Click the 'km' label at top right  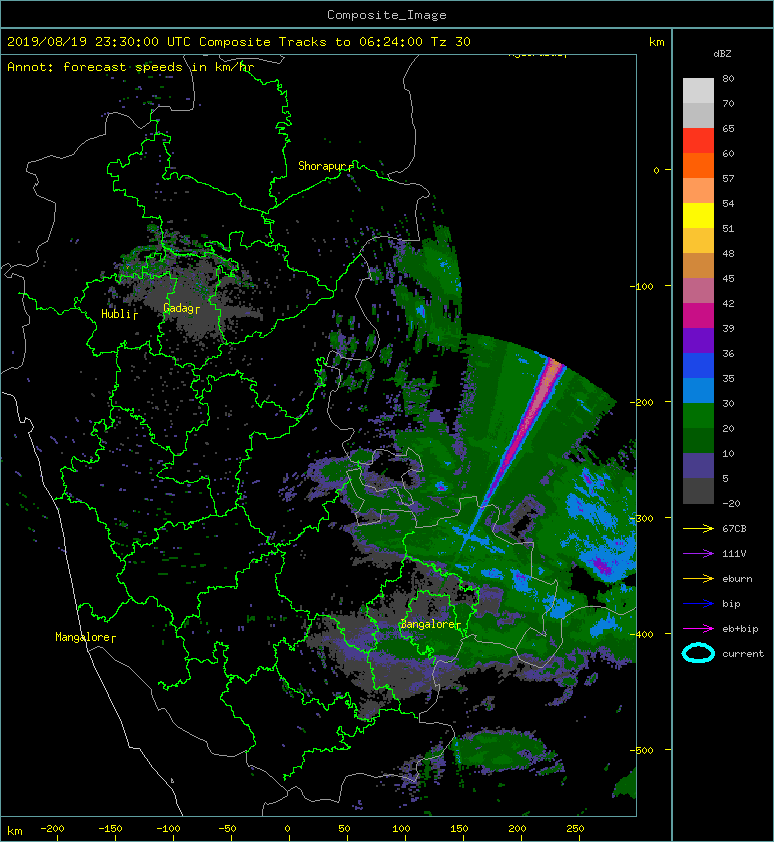coord(656,42)
